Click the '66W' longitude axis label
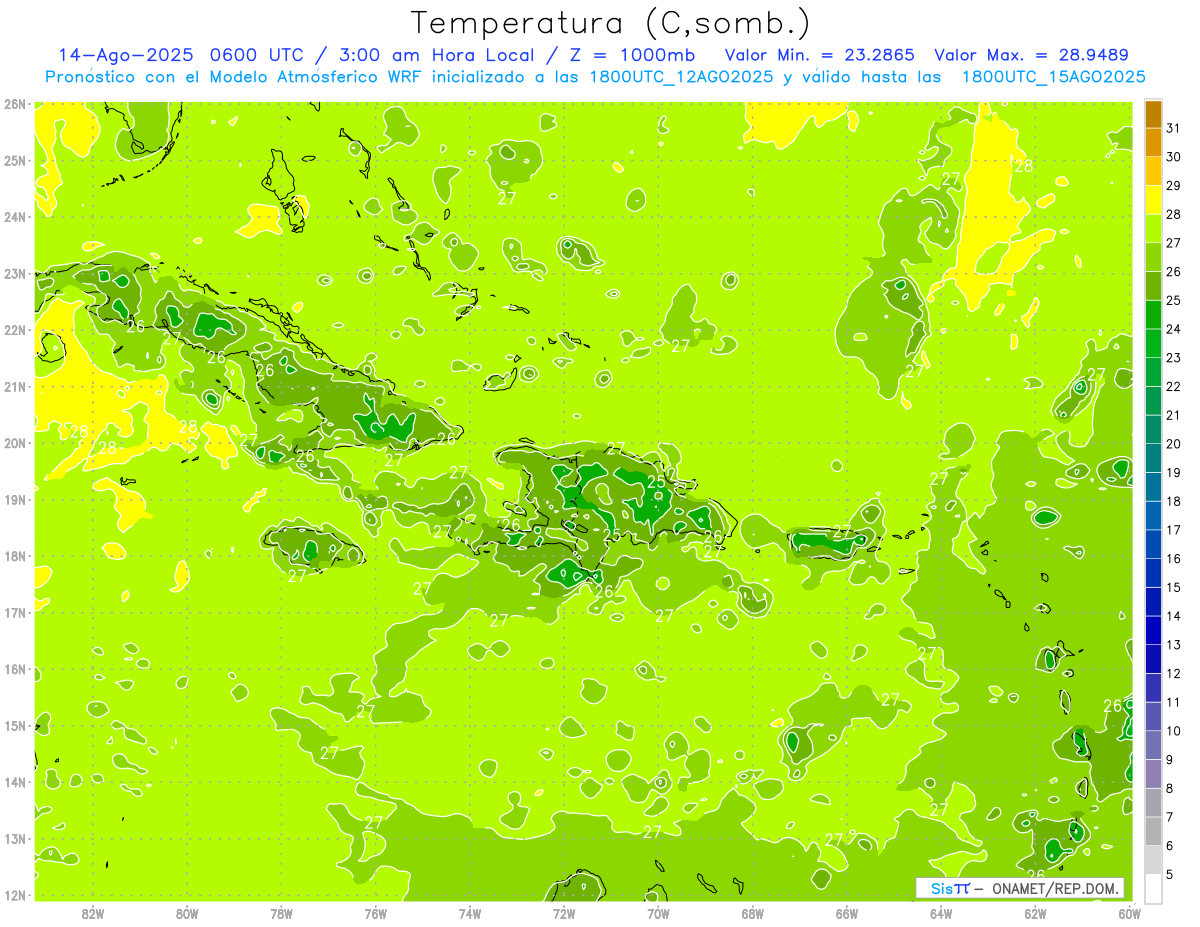Screen dimensions: 1200x927 tap(847, 913)
